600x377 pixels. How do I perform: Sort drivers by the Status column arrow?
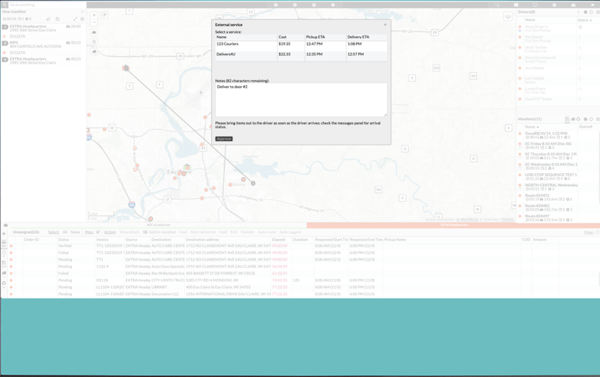[591, 20]
